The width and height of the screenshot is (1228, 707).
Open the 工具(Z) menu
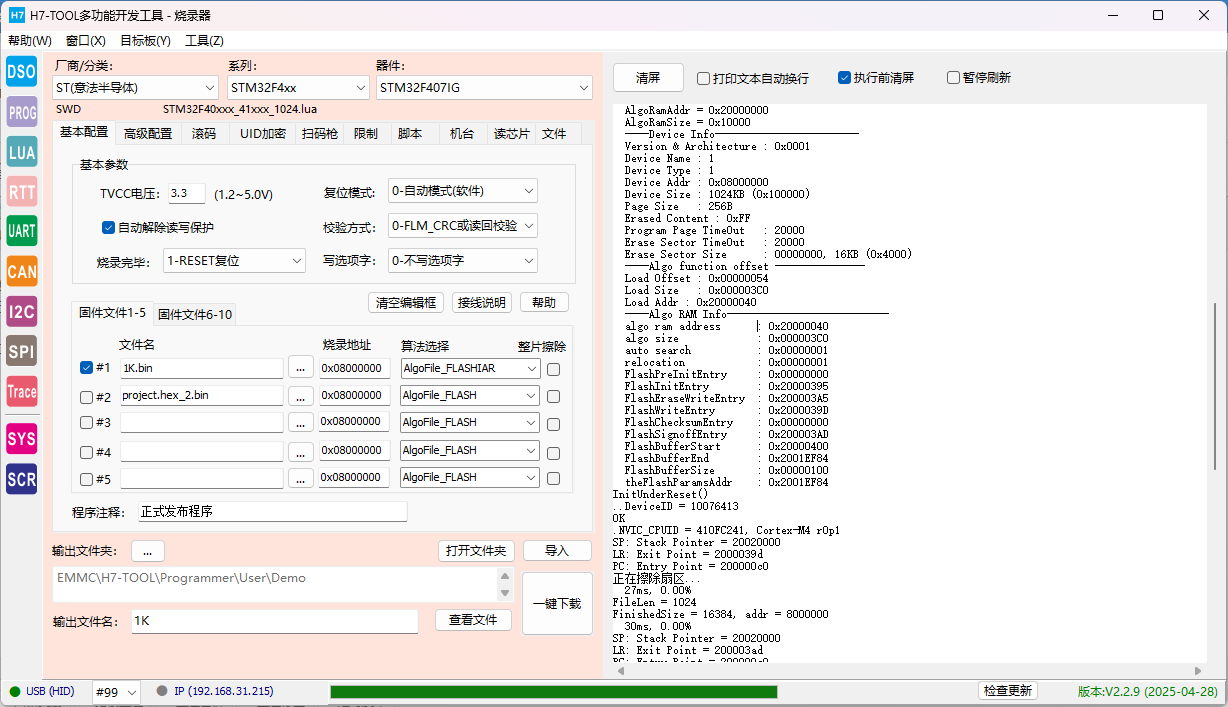(x=204, y=41)
